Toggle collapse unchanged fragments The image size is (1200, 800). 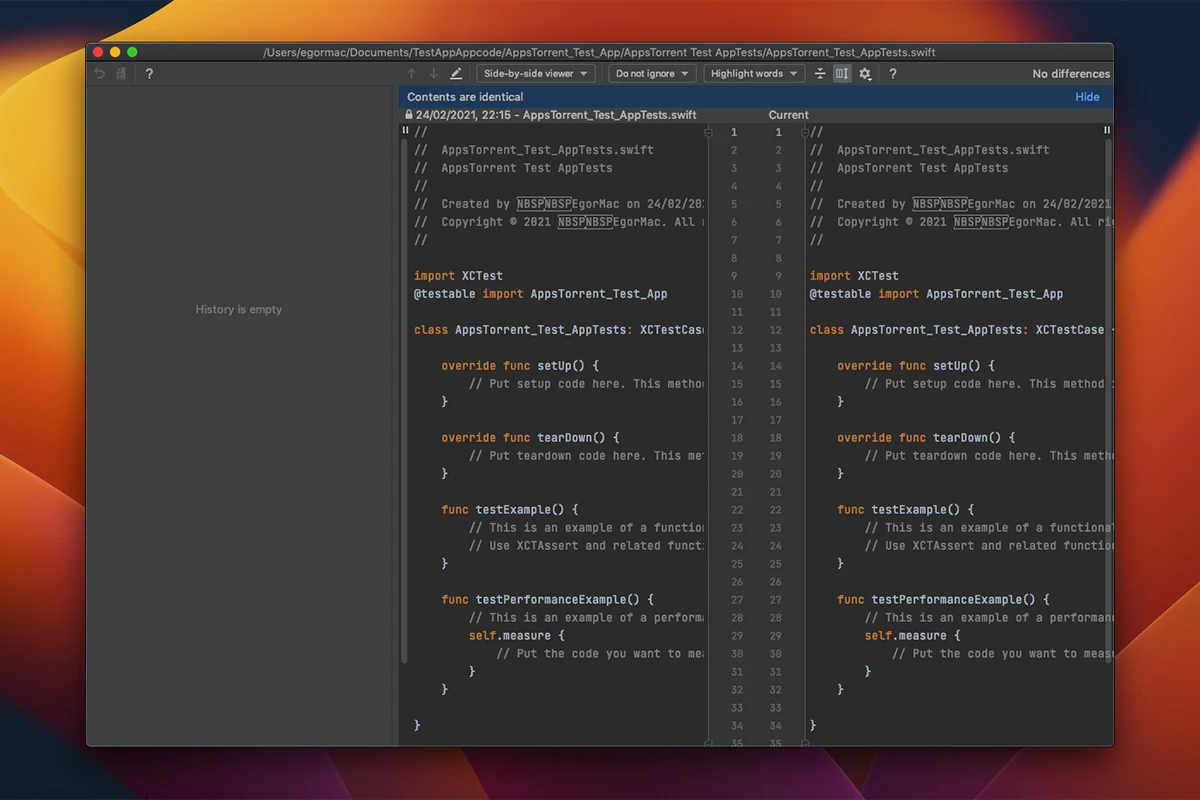coord(820,74)
